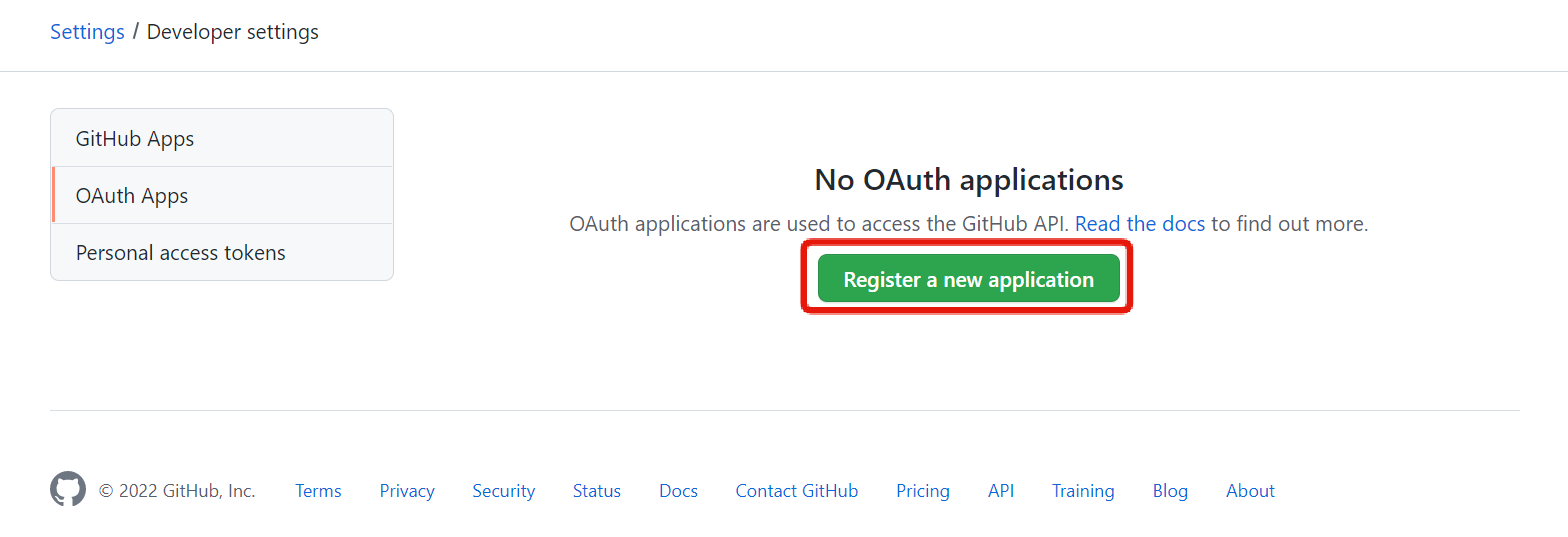This screenshot has width=1568, height=537.
Task: View the Pricing page link
Action: pos(923,490)
